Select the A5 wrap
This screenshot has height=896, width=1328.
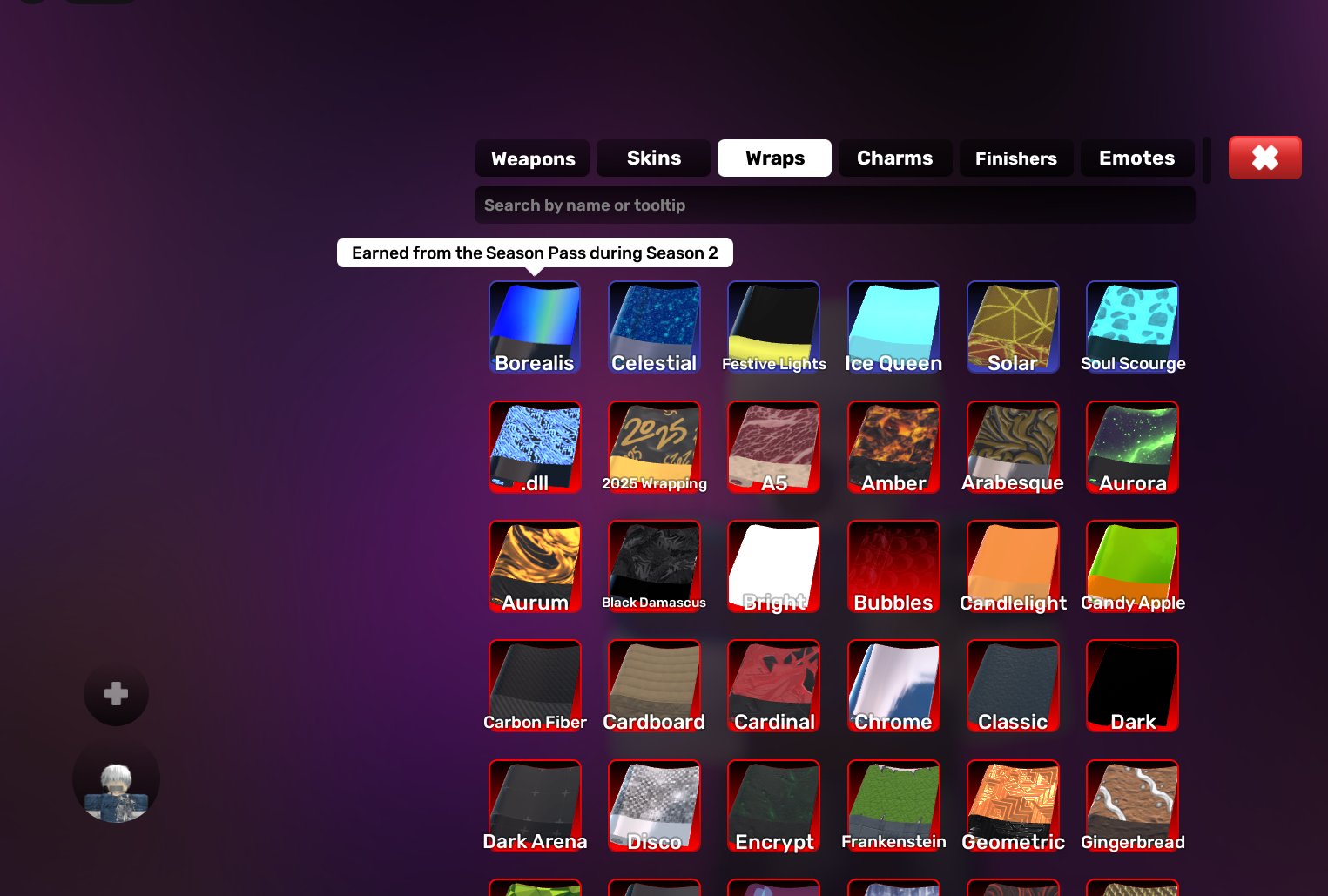click(773, 447)
